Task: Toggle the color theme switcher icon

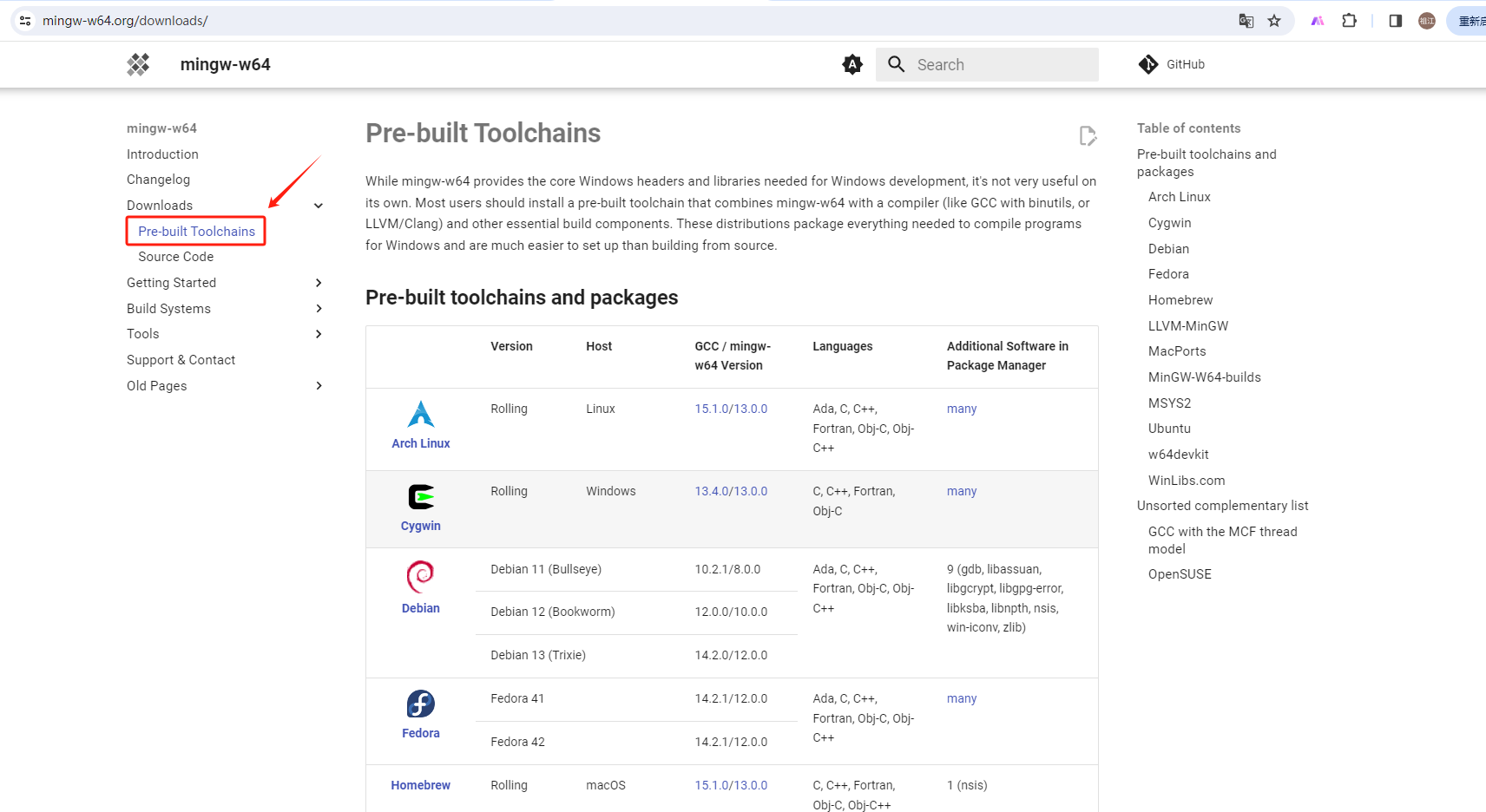Action: [x=852, y=64]
